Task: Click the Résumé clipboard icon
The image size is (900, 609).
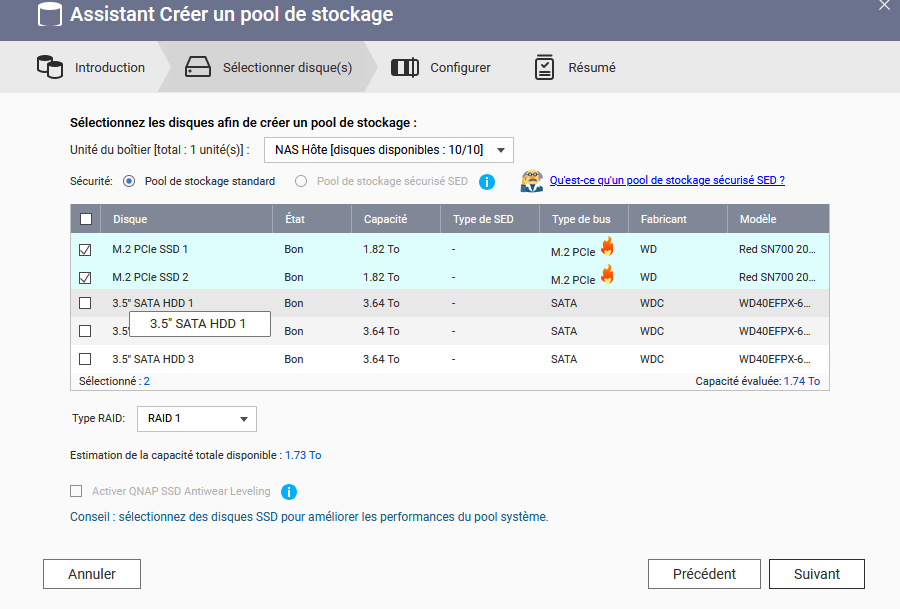Action: click(x=544, y=67)
